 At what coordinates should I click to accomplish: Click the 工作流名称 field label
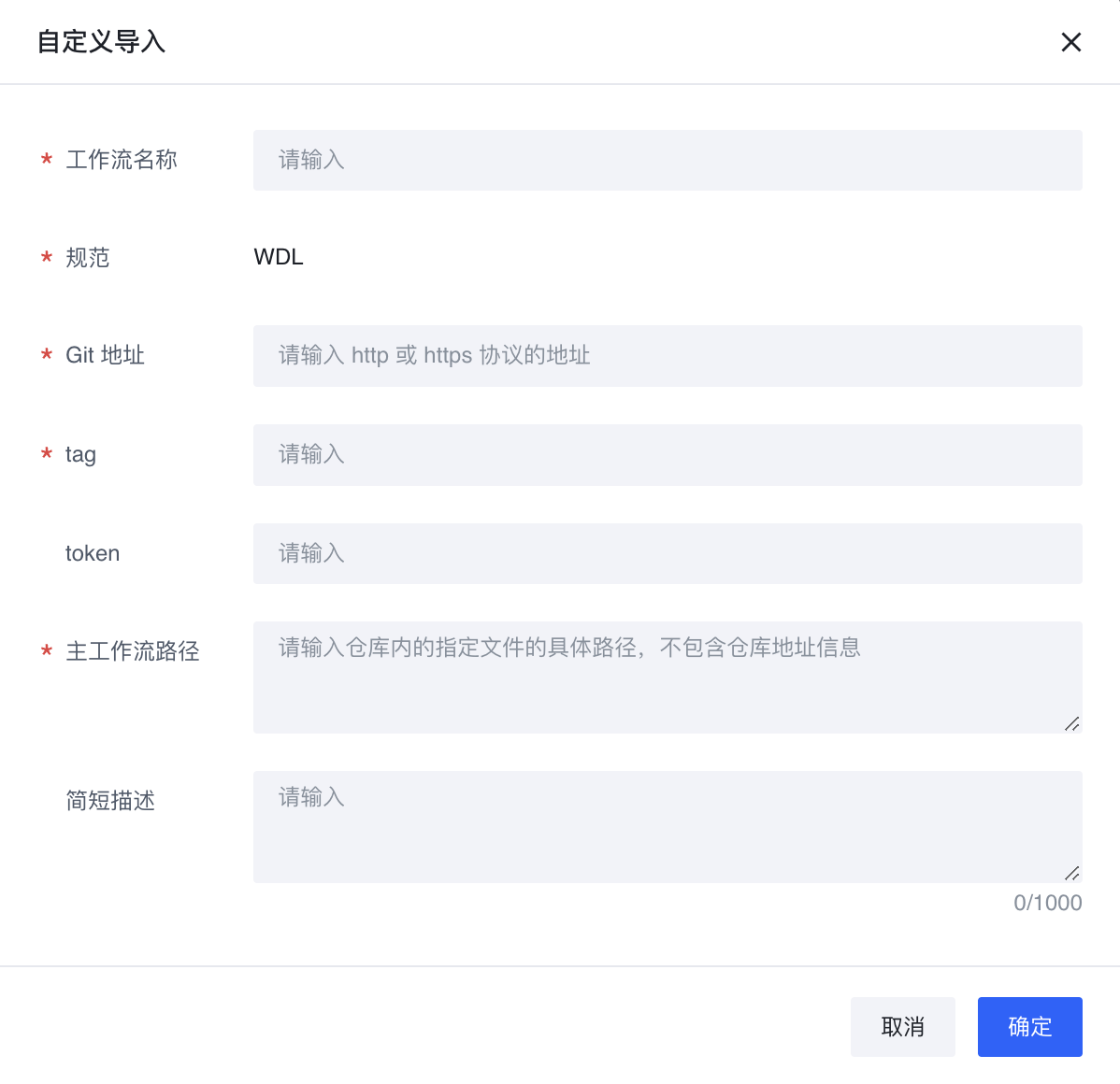pyautogui.click(x=122, y=160)
